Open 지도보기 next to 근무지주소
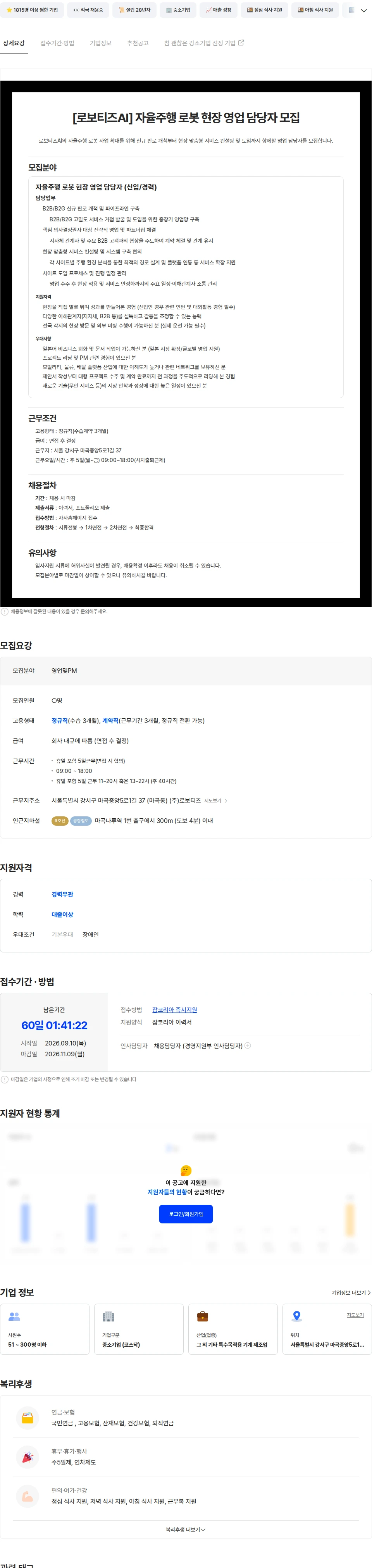This screenshot has height=1568, width=372. click(x=212, y=801)
